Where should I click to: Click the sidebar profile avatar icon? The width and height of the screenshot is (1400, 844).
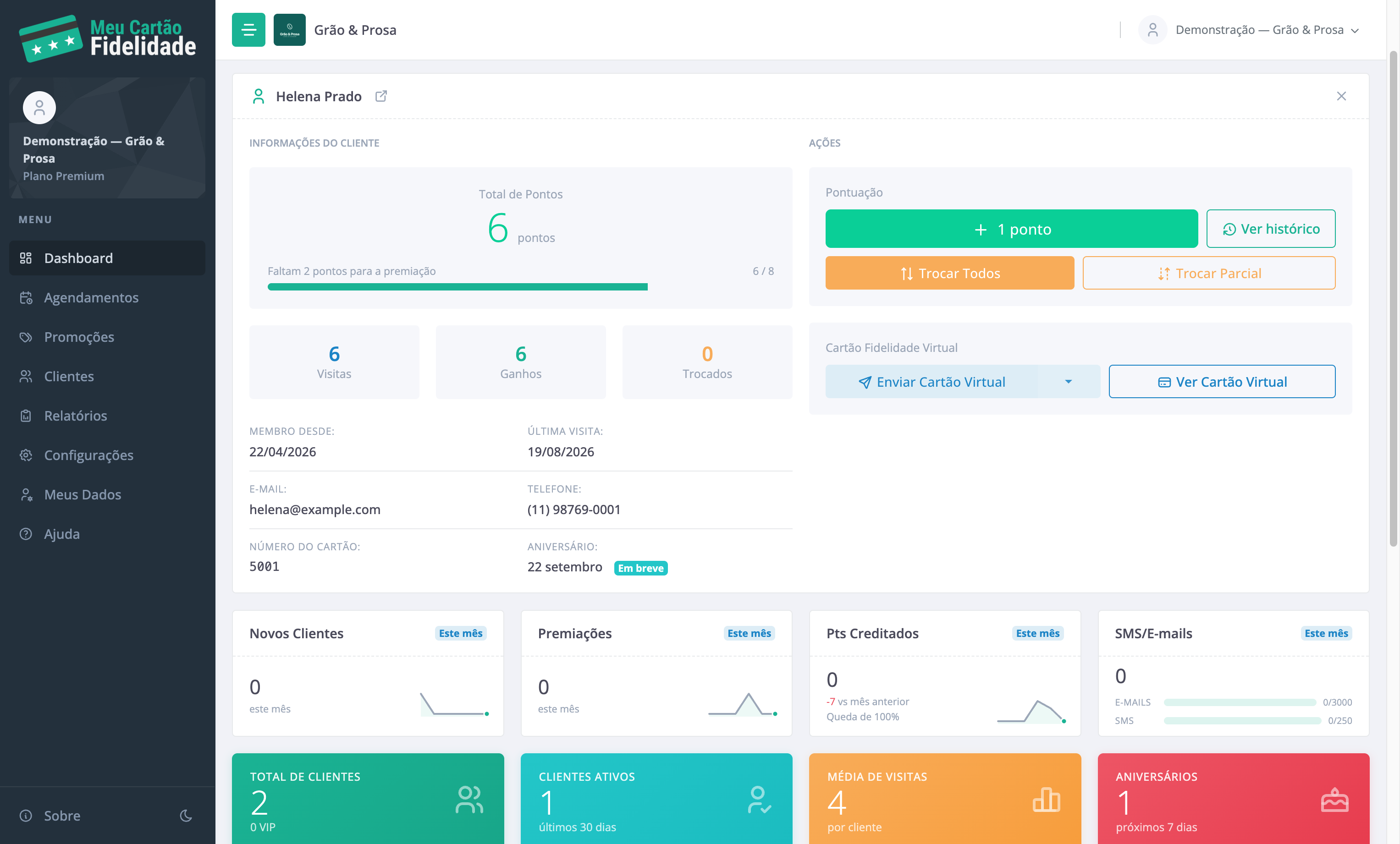(39, 107)
